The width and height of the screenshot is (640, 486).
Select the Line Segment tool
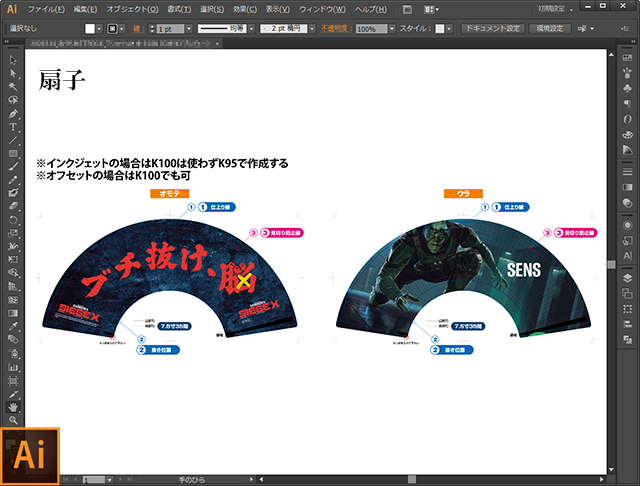coord(13,140)
